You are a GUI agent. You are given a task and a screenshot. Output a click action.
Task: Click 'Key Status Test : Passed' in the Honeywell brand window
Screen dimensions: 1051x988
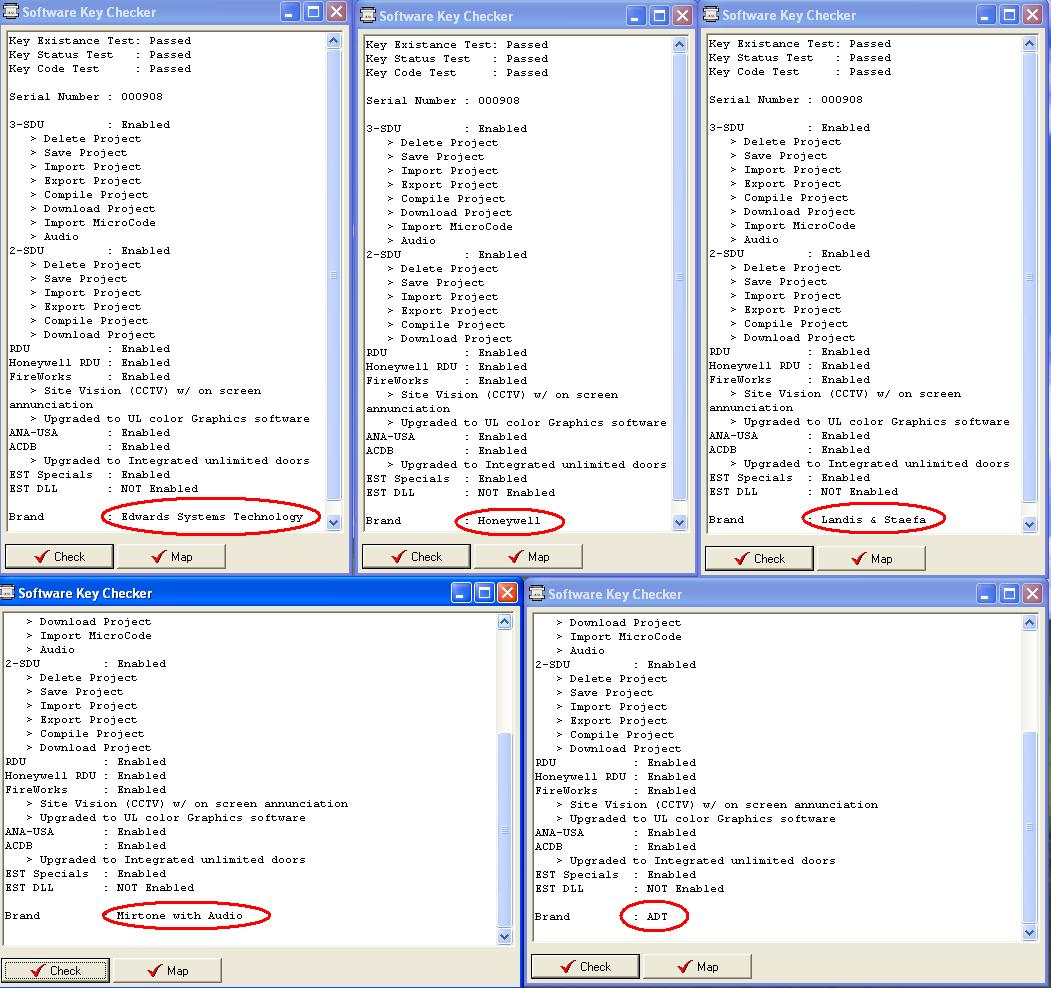pos(457,59)
